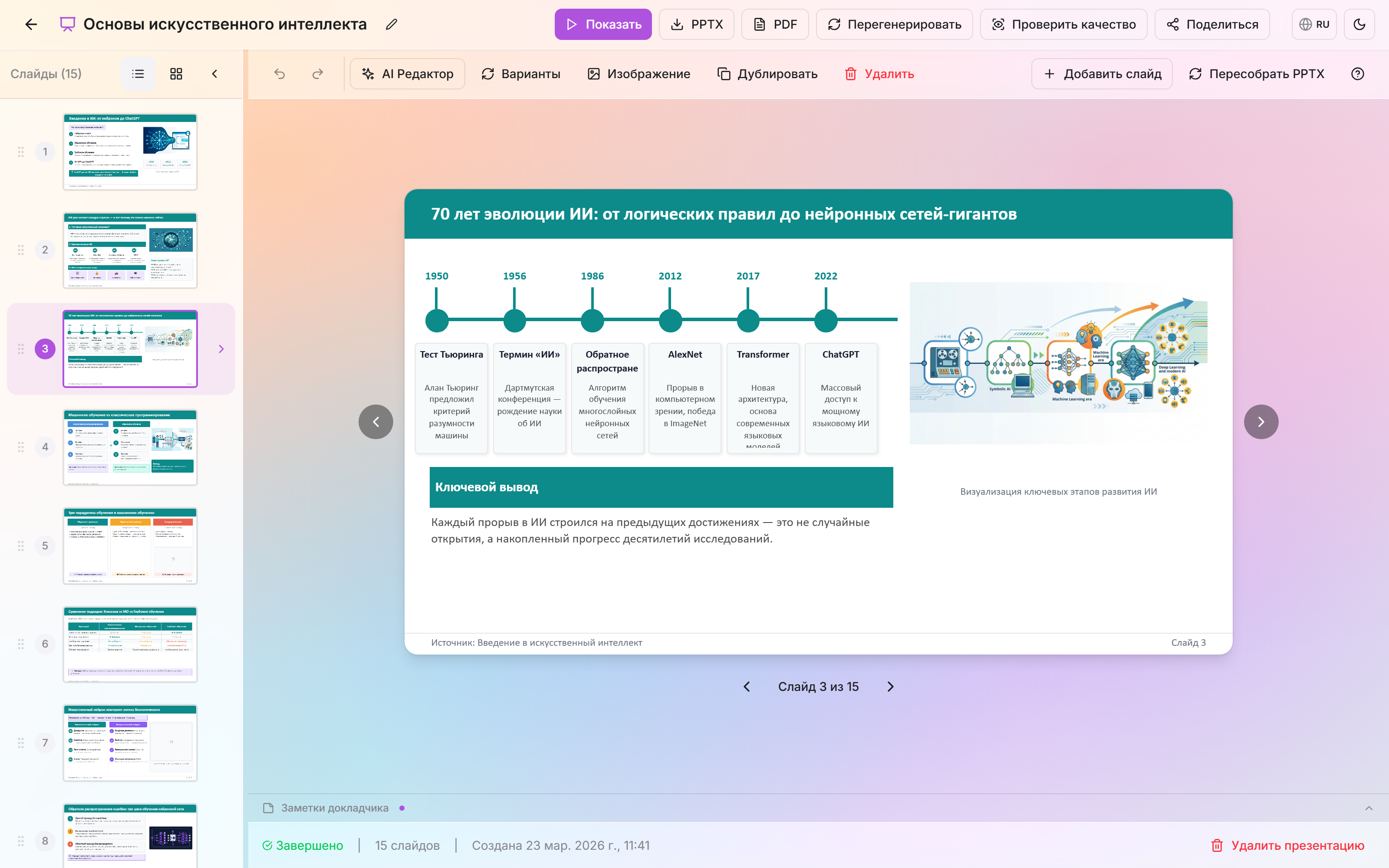This screenshot has height=868, width=1389.
Task: Click the redo arrow icon
Action: coord(317,73)
